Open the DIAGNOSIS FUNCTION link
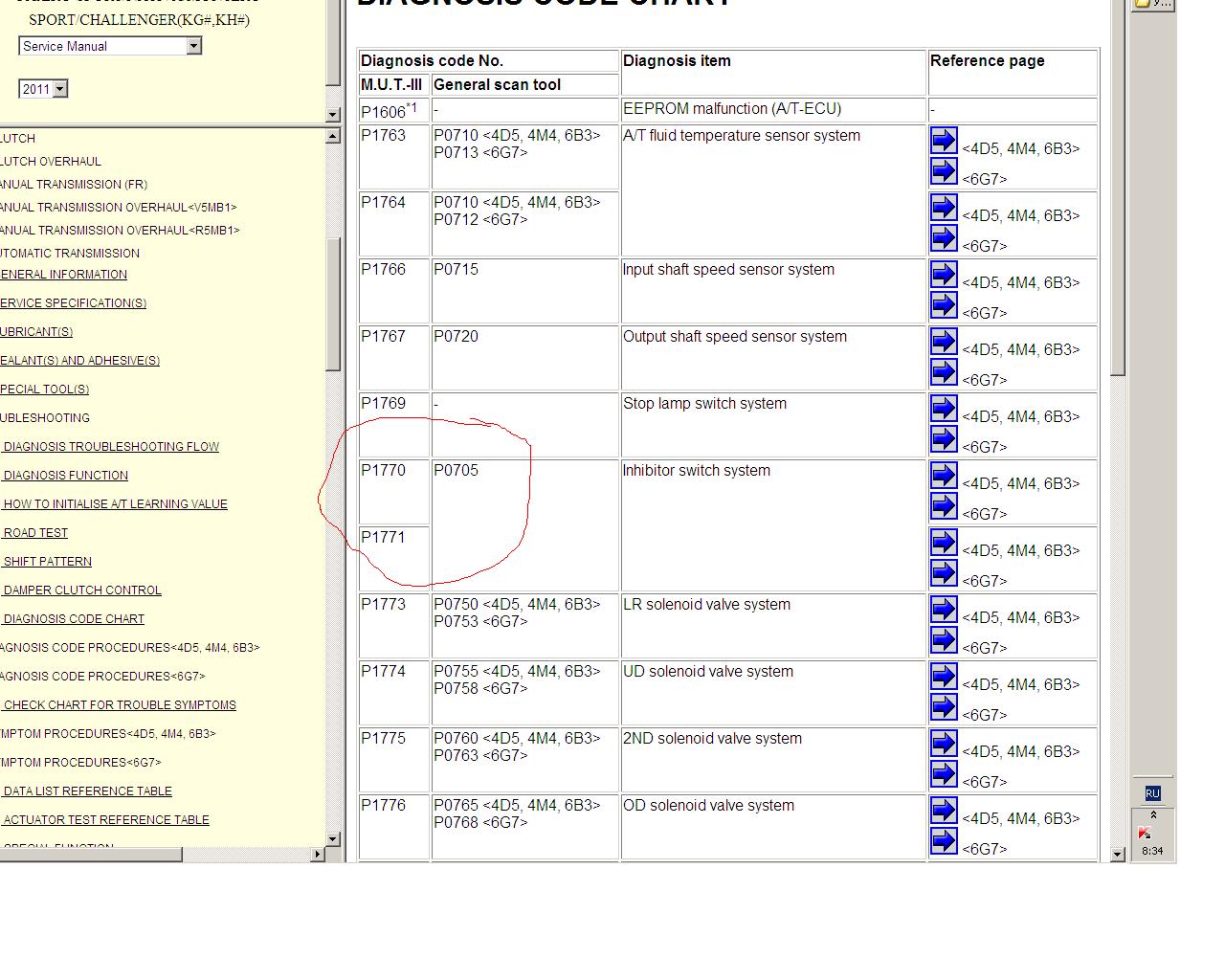Image resolution: width=1225 pixels, height=980 pixels. point(64,476)
